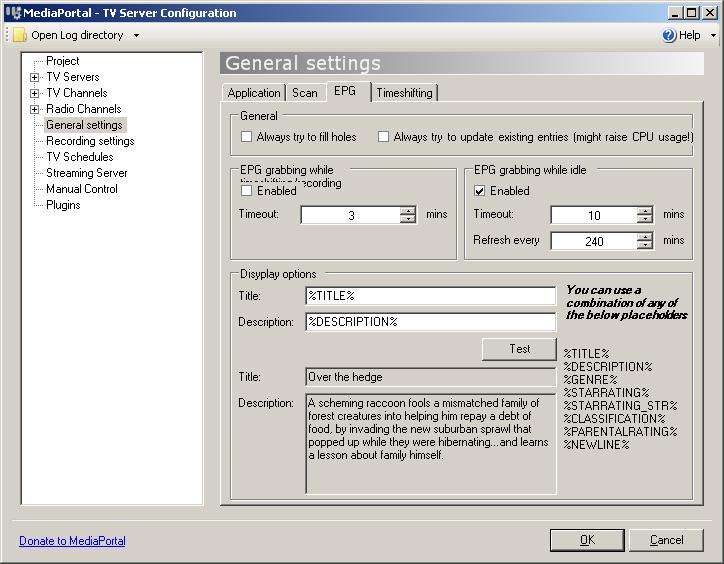Switch to the Scan tab
The height and width of the screenshot is (564, 724).
(304, 93)
